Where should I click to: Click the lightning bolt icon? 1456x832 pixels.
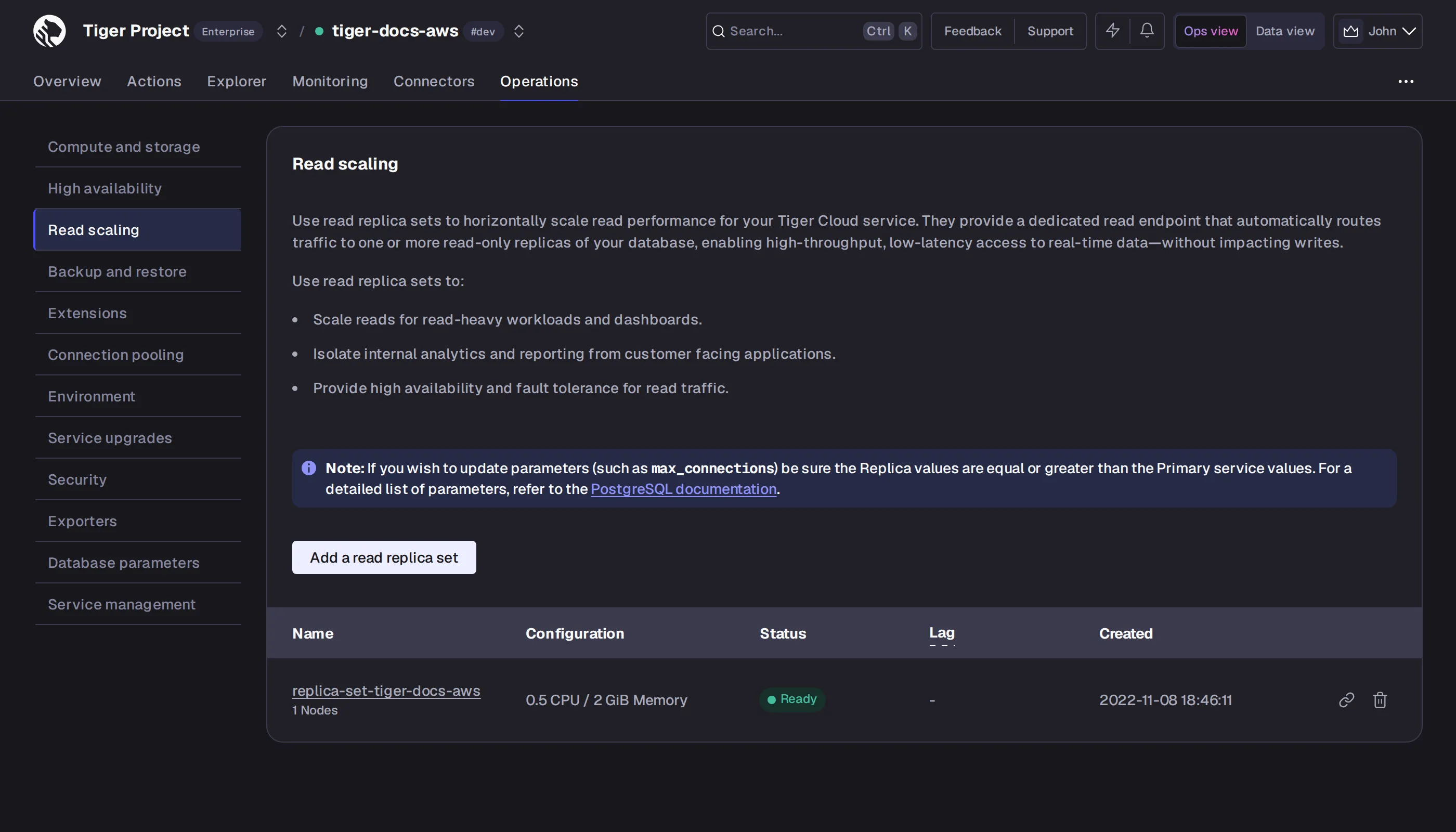coord(1113,31)
